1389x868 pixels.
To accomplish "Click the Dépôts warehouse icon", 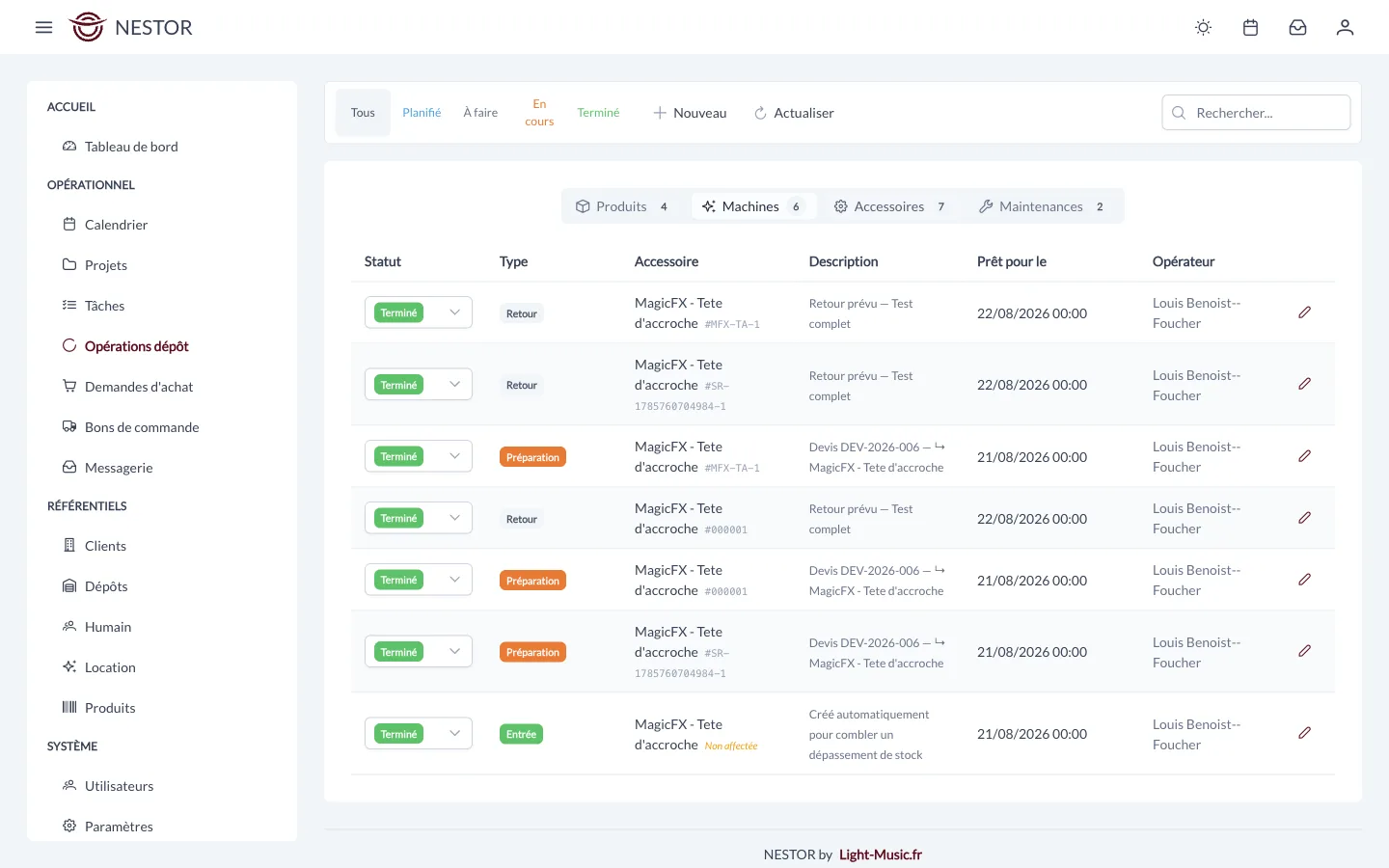I will click(x=69, y=585).
